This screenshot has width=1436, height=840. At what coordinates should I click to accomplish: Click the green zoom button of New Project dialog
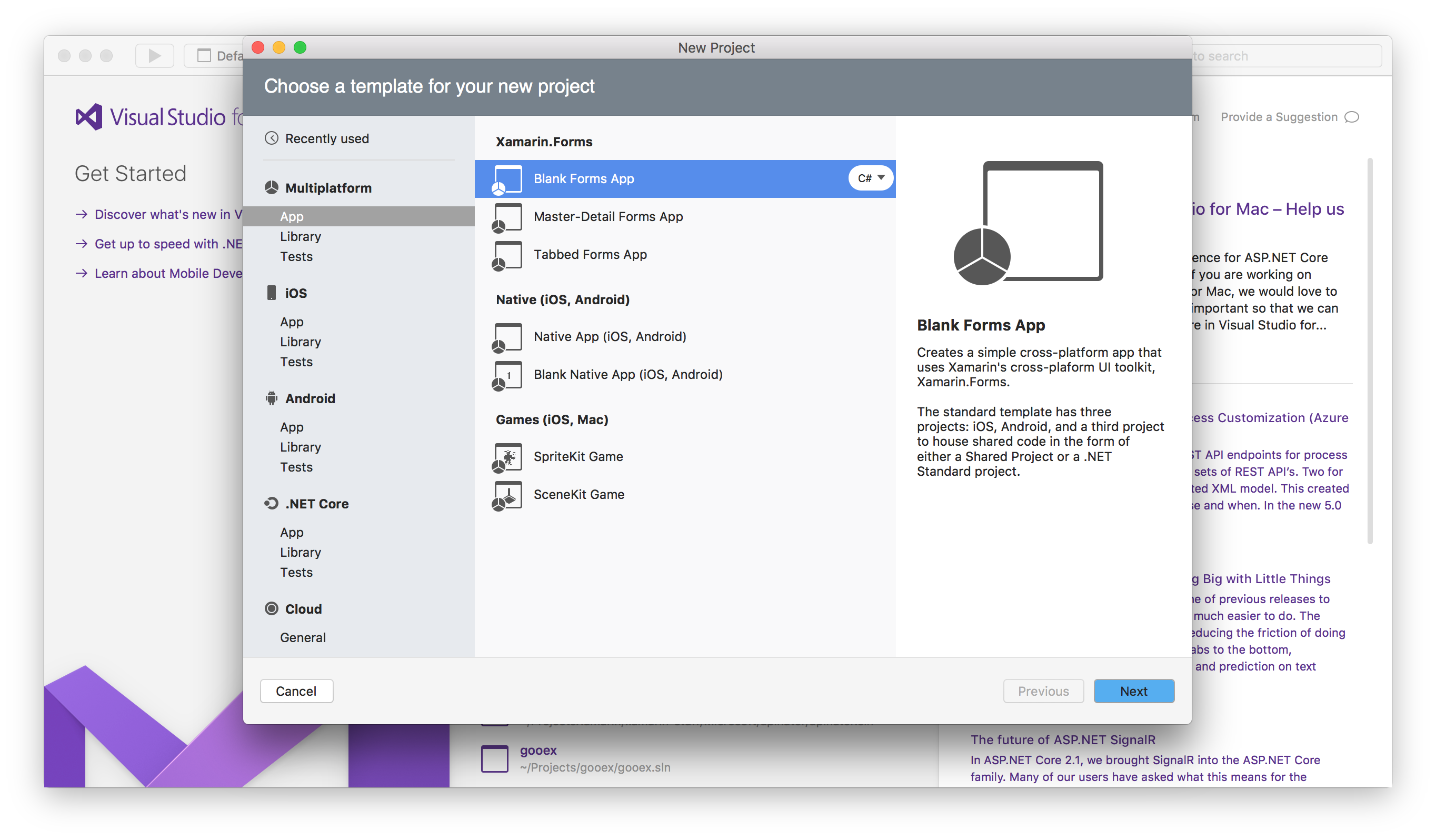[x=300, y=47]
